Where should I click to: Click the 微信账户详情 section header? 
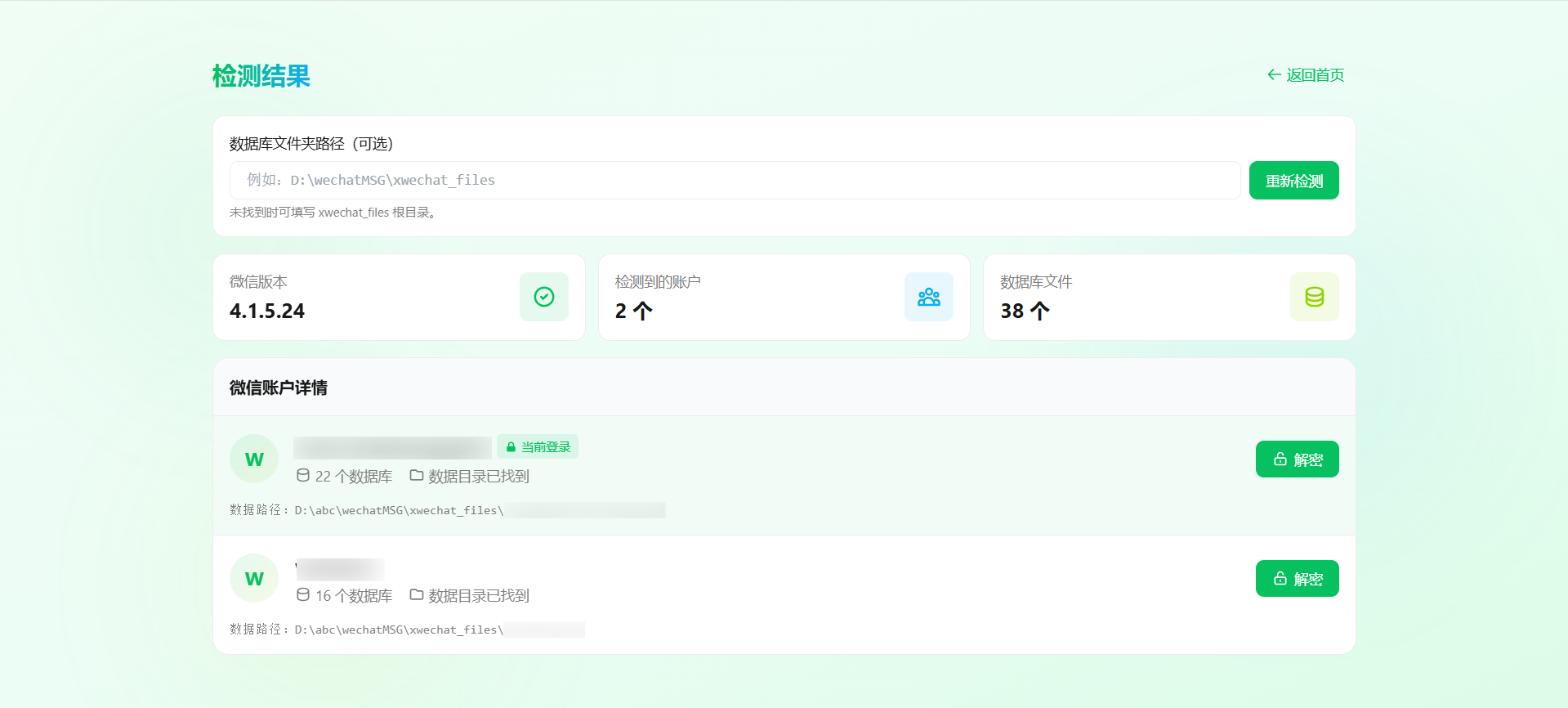tap(279, 388)
